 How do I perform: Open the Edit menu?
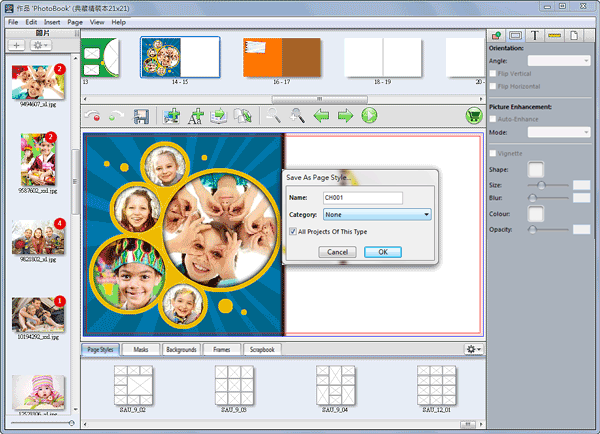coord(31,22)
